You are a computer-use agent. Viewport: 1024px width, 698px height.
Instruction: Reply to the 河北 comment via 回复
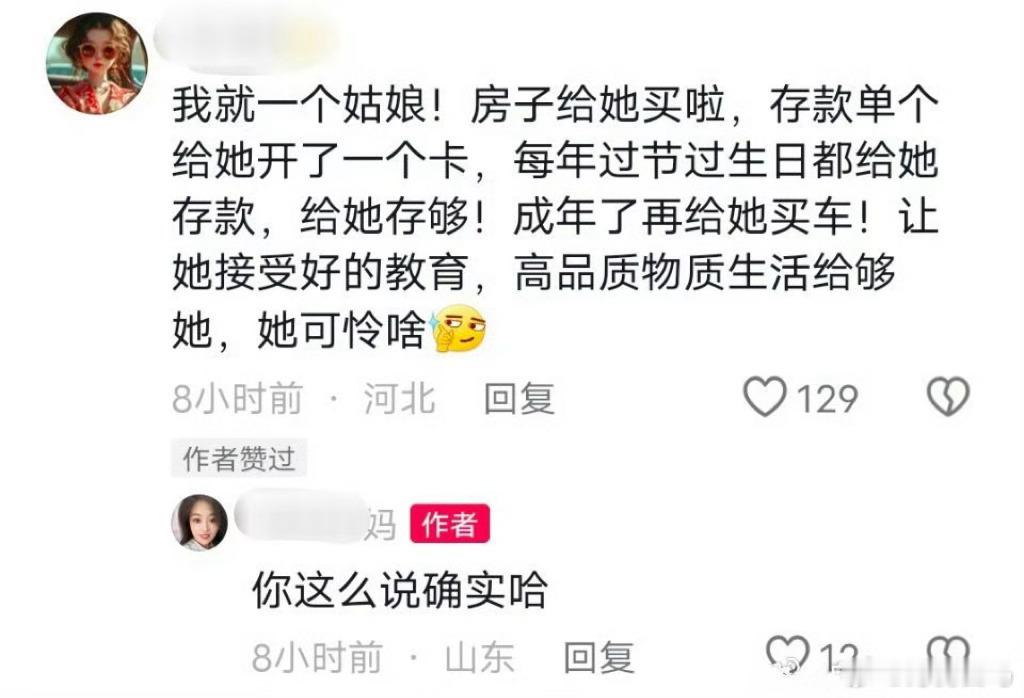click(x=519, y=398)
